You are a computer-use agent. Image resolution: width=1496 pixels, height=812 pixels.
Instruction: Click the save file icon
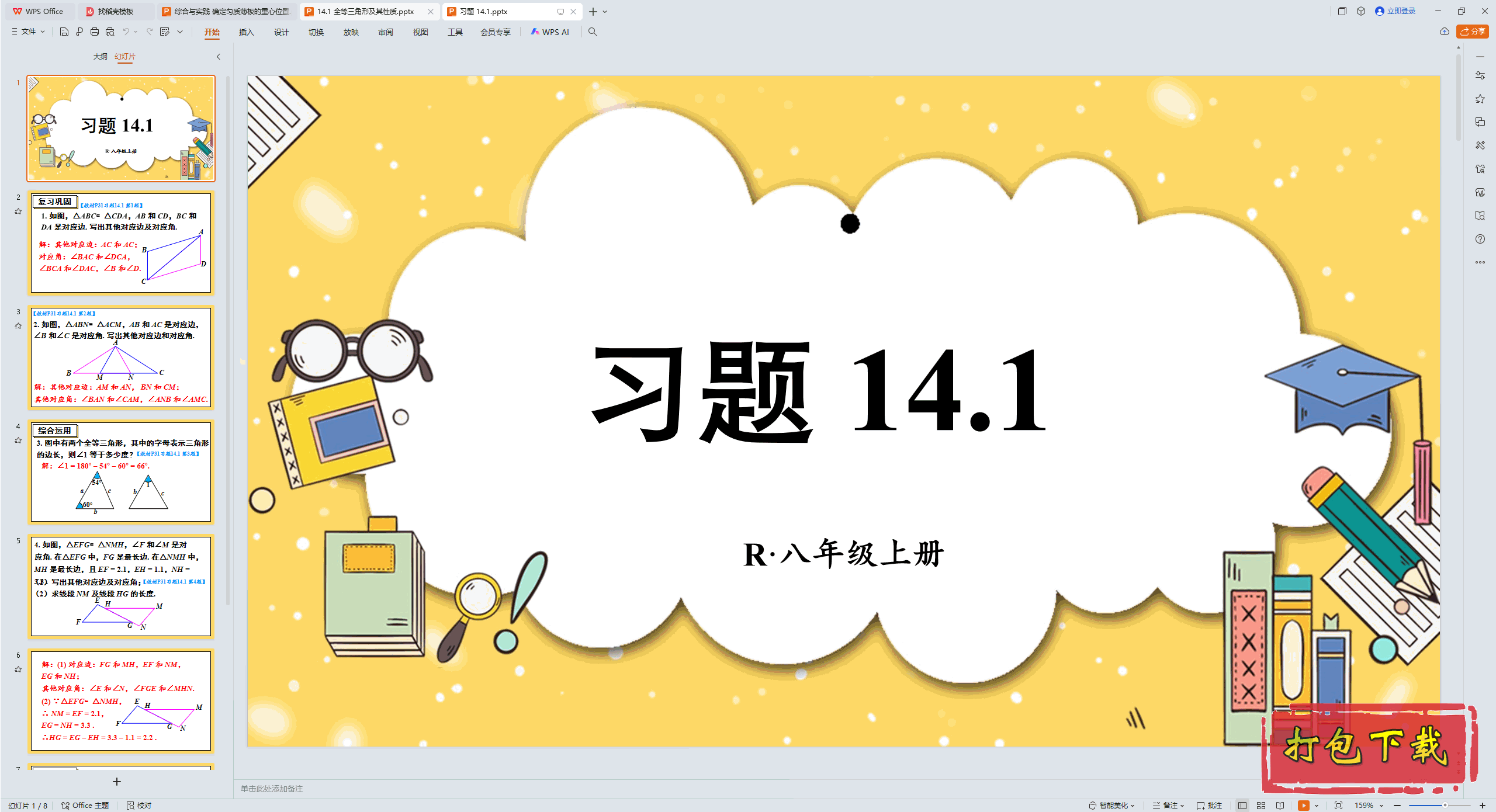[x=64, y=32]
